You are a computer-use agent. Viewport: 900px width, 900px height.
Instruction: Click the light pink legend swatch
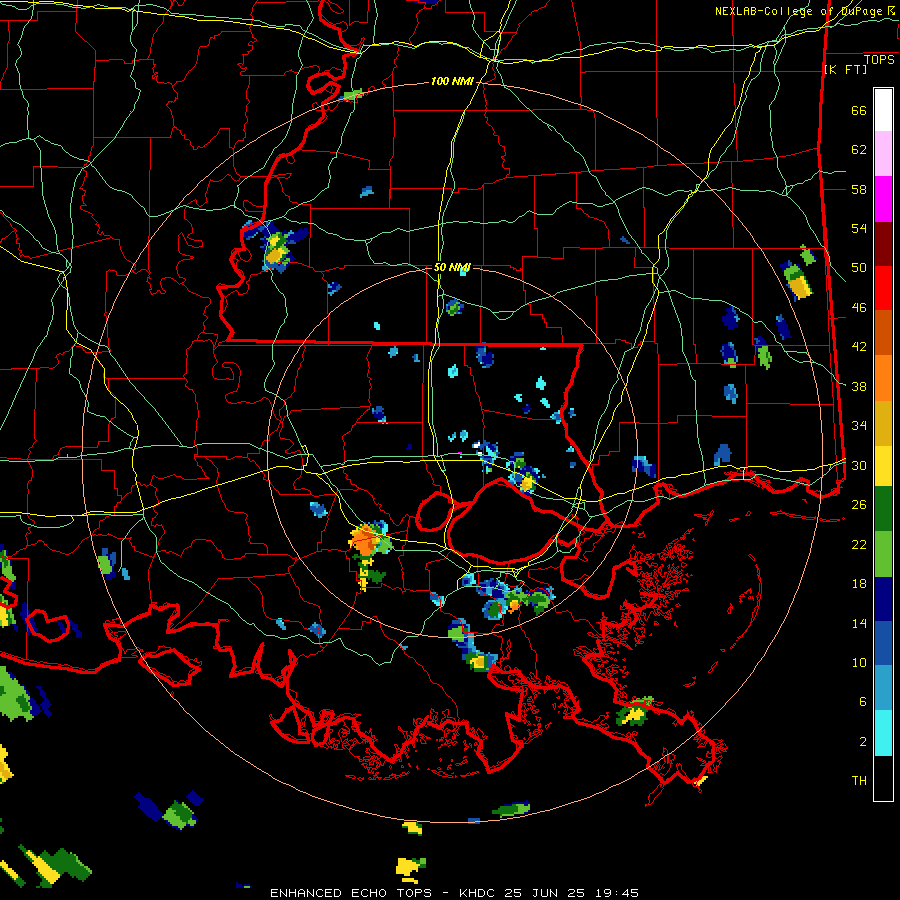coord(883,153)
